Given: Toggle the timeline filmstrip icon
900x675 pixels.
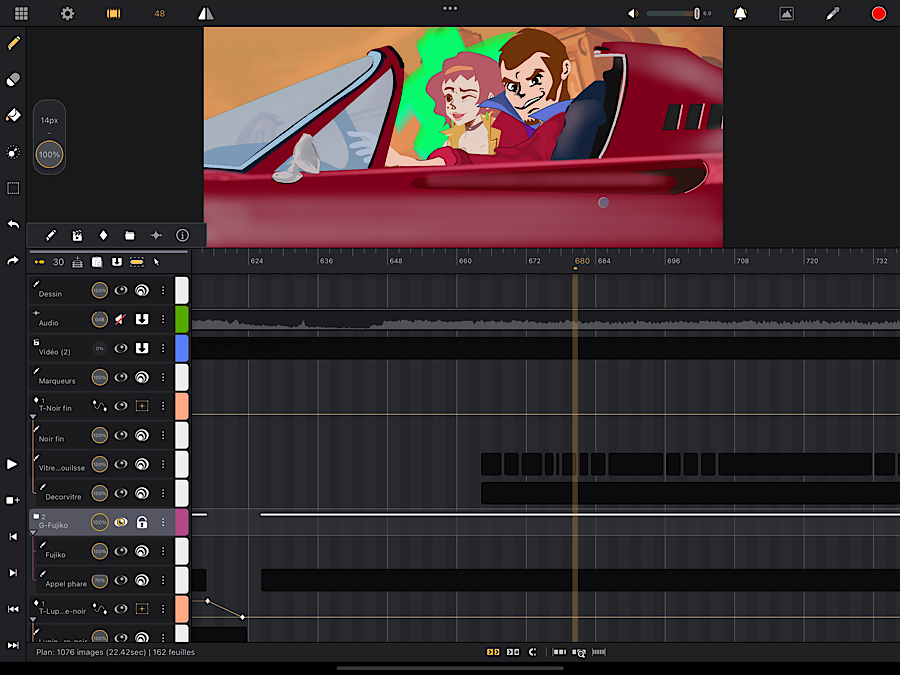Looking at the screenshot, I should click(114, 13).
